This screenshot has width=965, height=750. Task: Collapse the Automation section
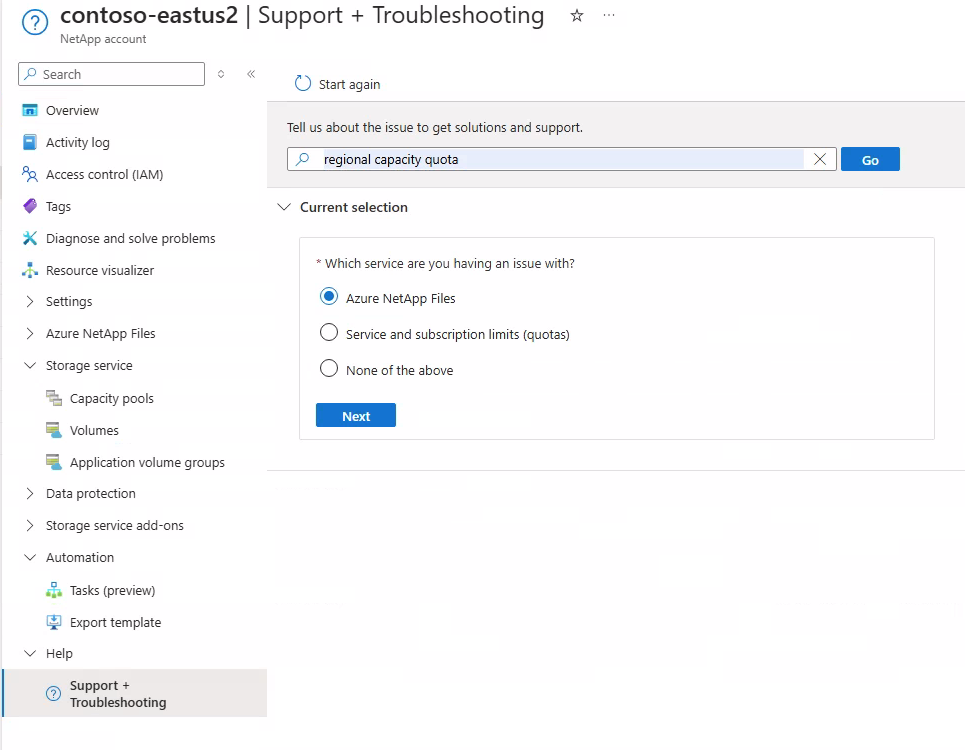tap(30, 557)
